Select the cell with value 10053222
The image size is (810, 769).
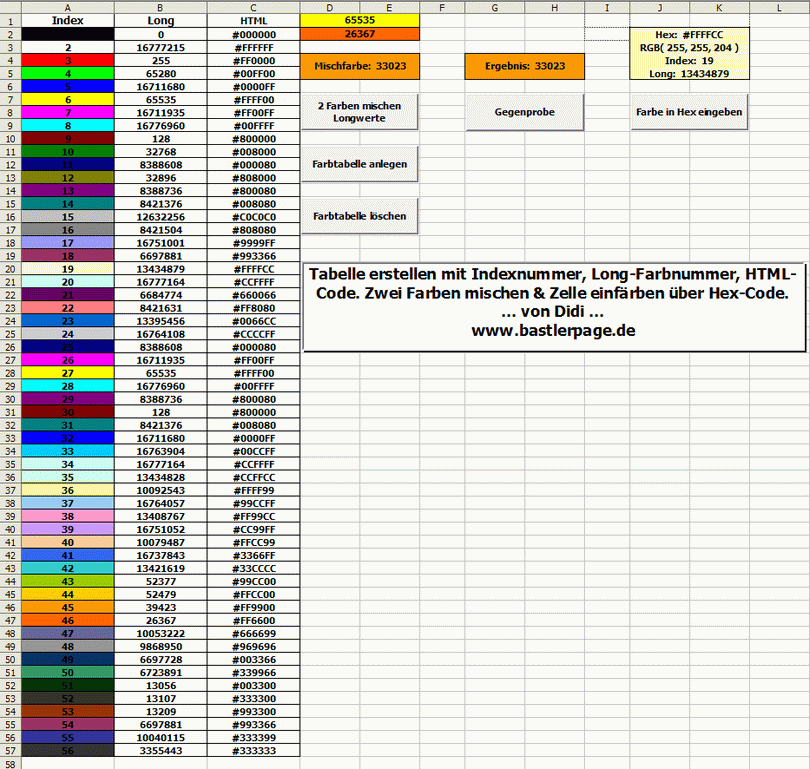[161, 633]
